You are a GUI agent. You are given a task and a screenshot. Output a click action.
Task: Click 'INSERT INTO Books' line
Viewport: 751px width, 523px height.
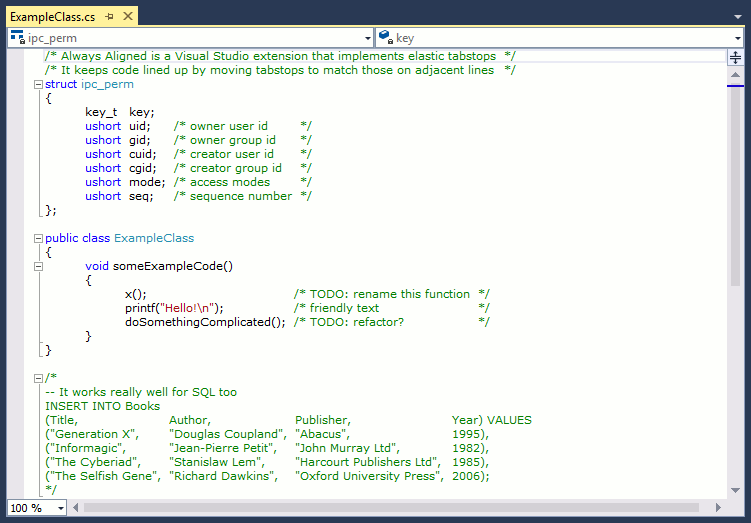pyautogui.click(x=102, y=406)
